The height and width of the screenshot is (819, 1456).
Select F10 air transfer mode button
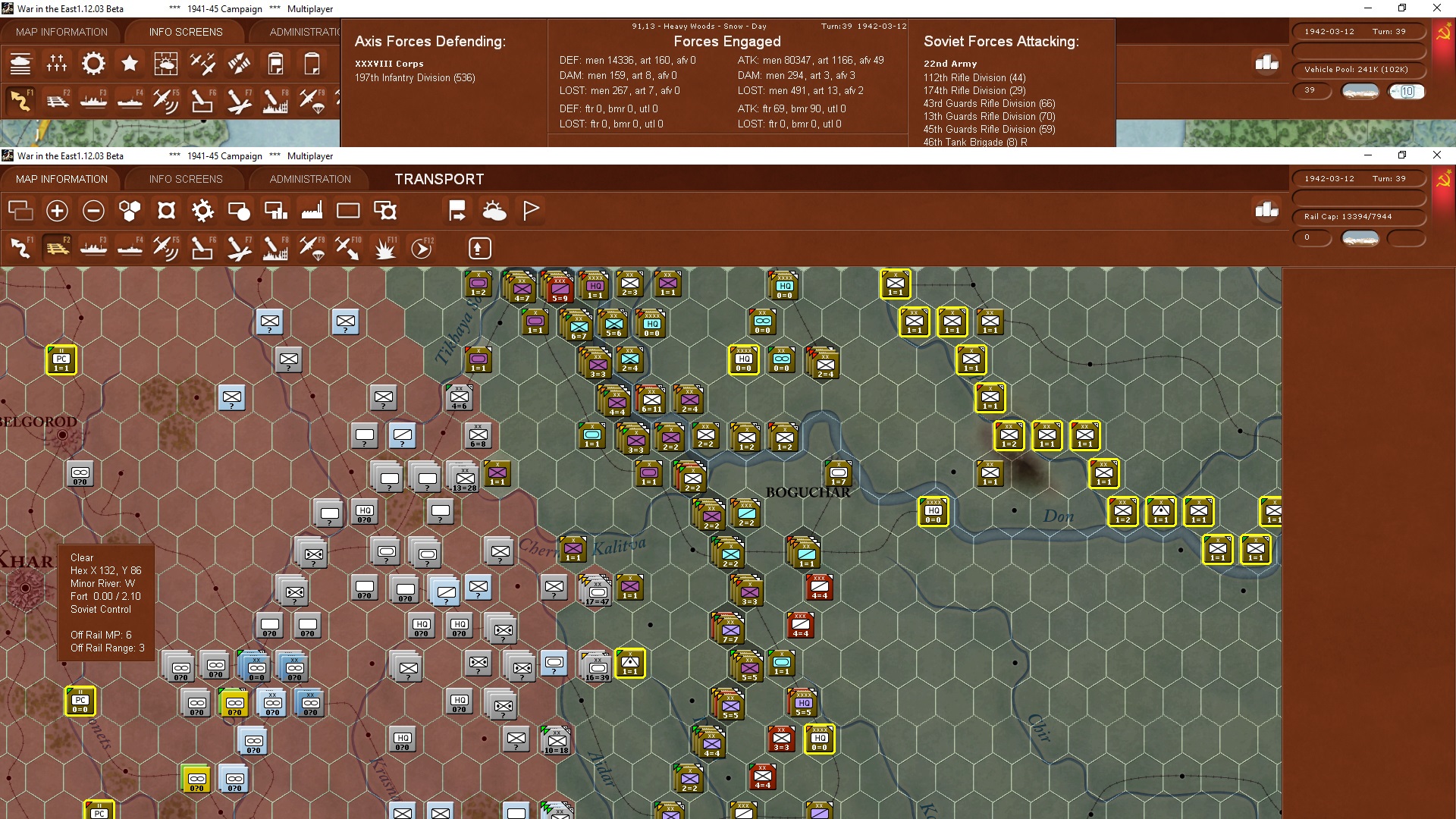coord(348,248)
